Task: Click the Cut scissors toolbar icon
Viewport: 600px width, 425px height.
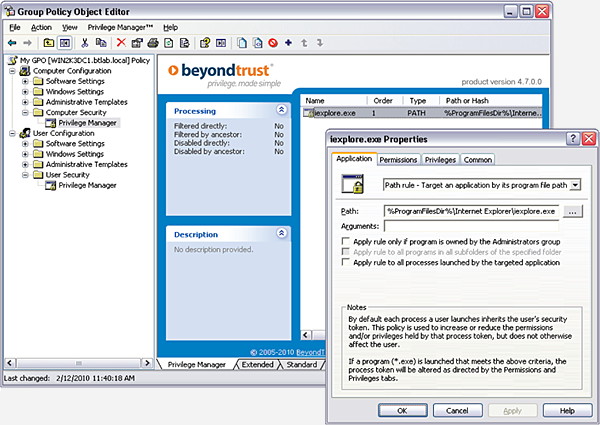Action: click(85, 43)
